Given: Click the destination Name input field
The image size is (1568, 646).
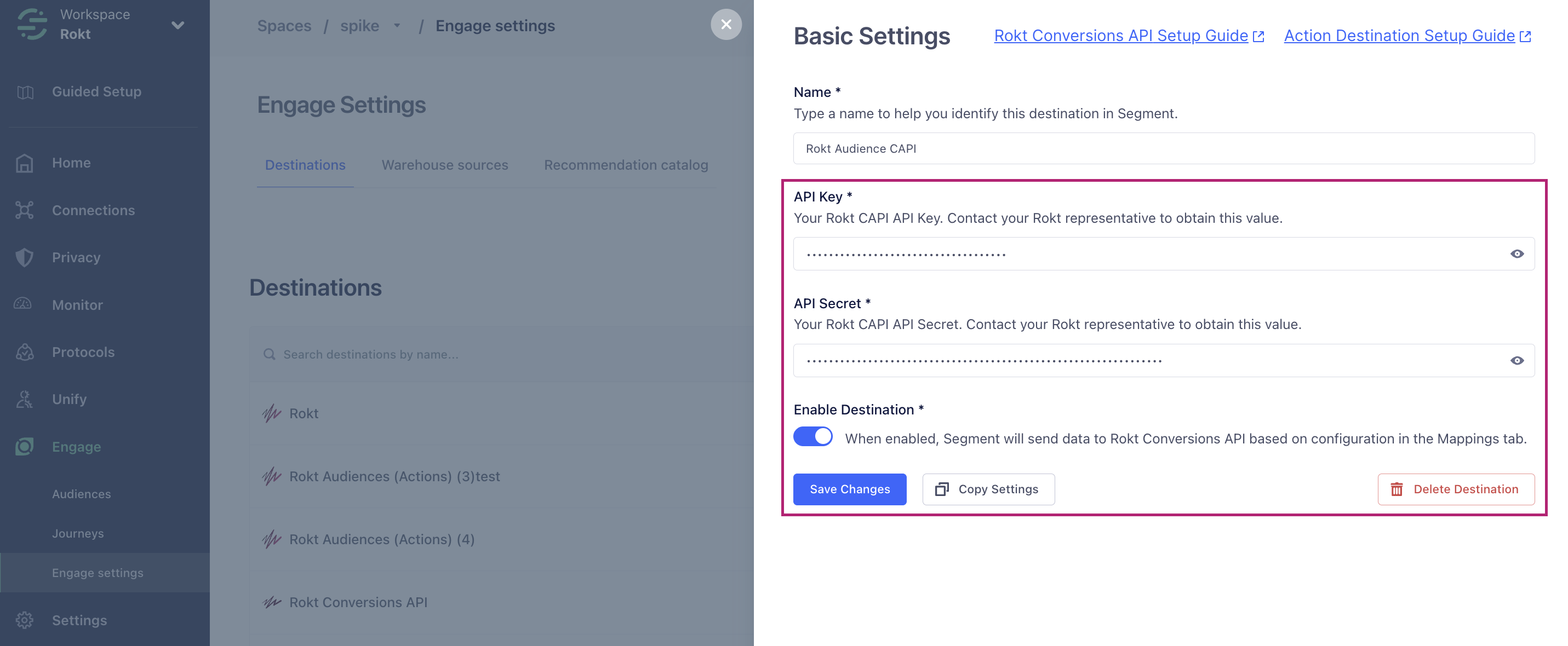Looking at the screenshot, I should (x=1163, y=148).
